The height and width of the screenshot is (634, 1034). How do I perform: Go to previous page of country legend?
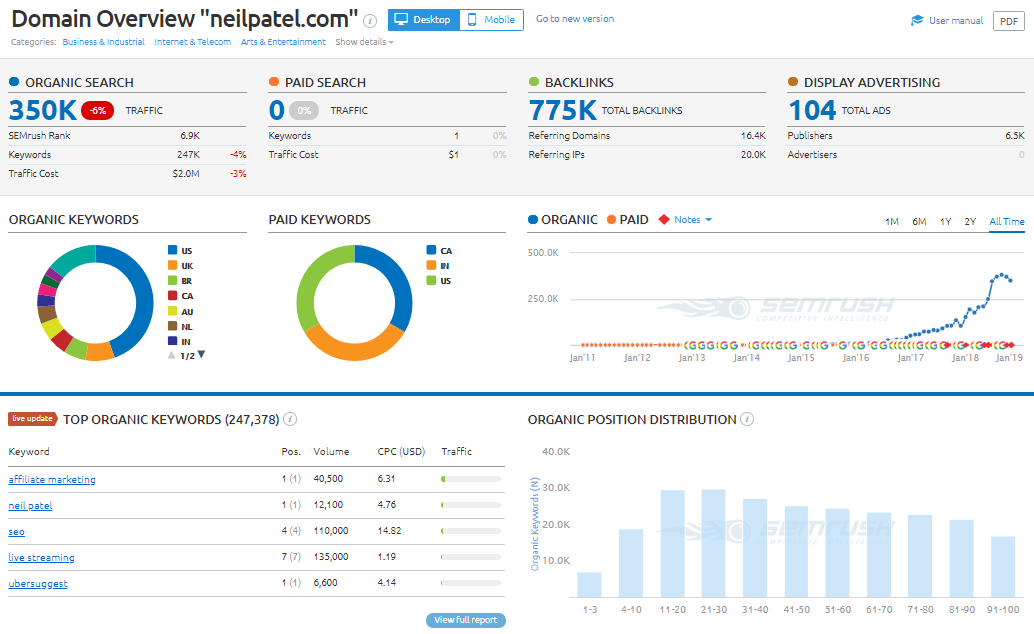[171, 355]
